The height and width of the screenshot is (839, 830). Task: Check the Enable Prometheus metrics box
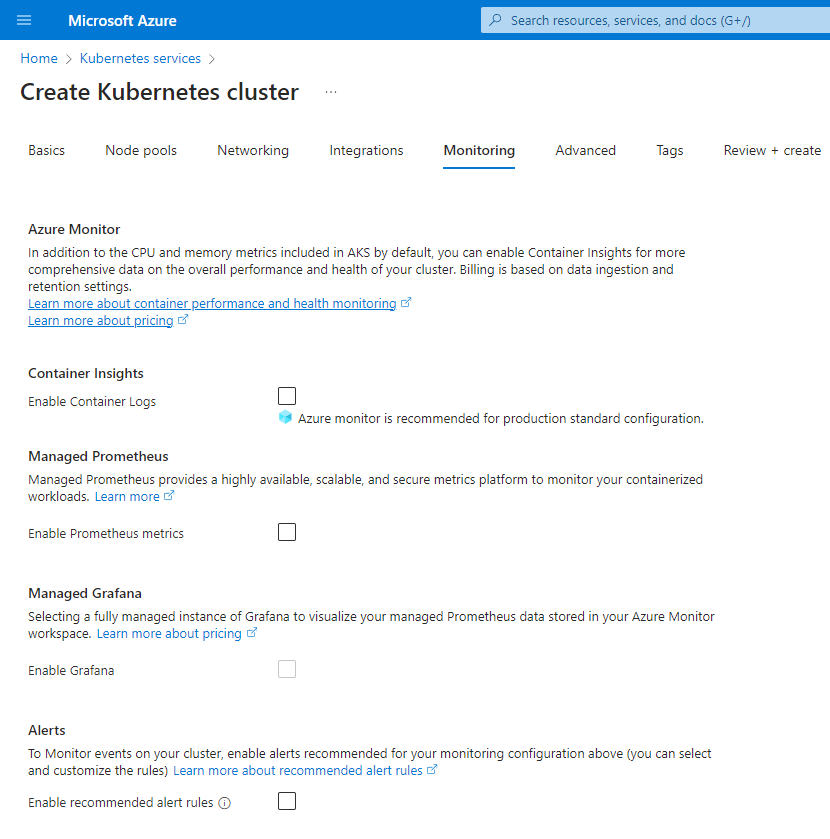(287, 532)
